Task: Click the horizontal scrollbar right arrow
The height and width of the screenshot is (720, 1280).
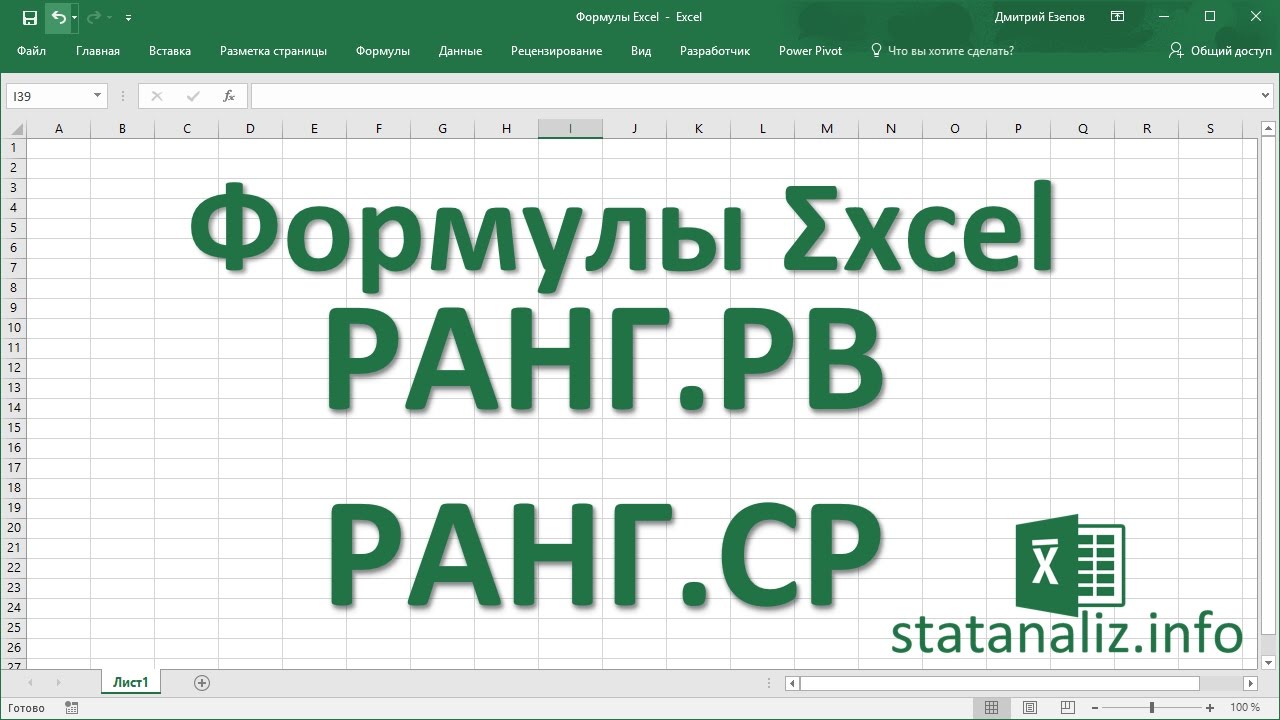Action: (x=1251, y=684)
